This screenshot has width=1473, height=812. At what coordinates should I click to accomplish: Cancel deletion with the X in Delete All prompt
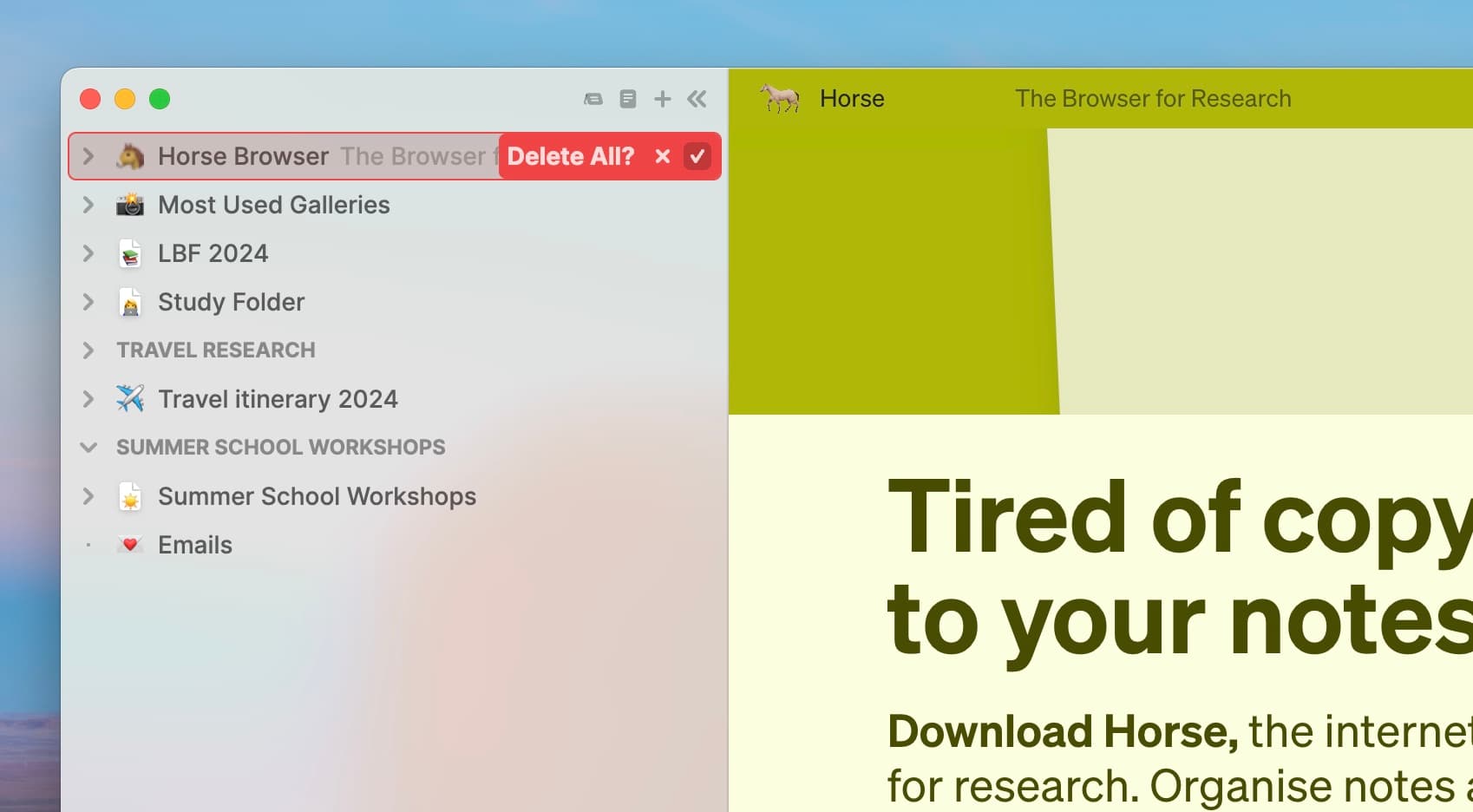pos(663,156)
